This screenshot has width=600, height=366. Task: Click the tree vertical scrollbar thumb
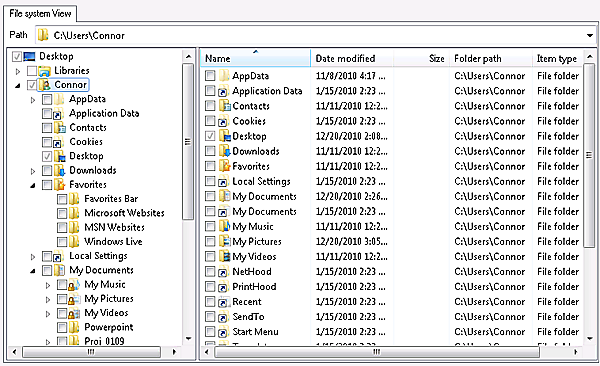(x=188, y=142)
